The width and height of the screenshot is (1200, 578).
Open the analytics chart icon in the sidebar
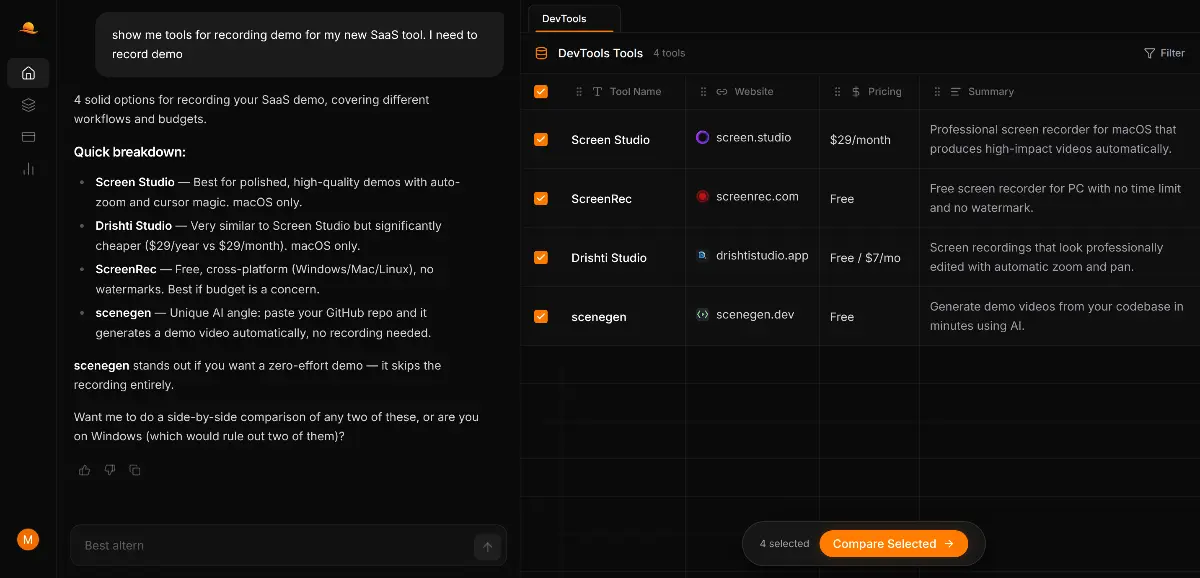pyautogui.click(x=28, y=169)
